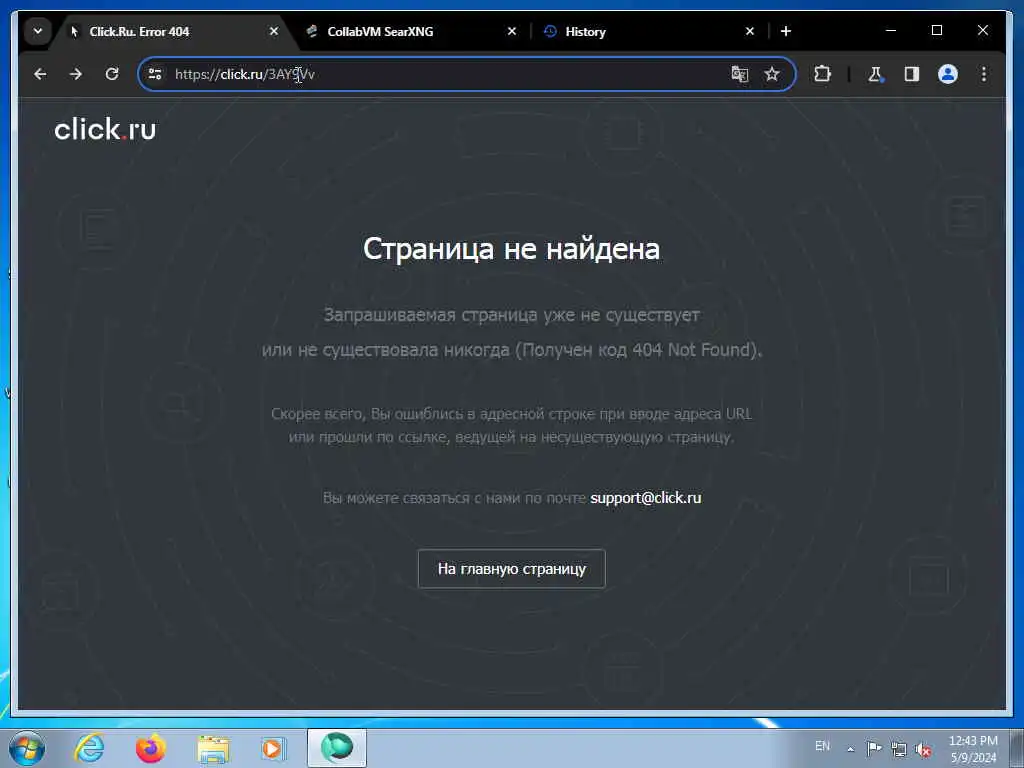
Task: Click the На главную страницу button
Action: pyautogui.click(x=511, y=569)
